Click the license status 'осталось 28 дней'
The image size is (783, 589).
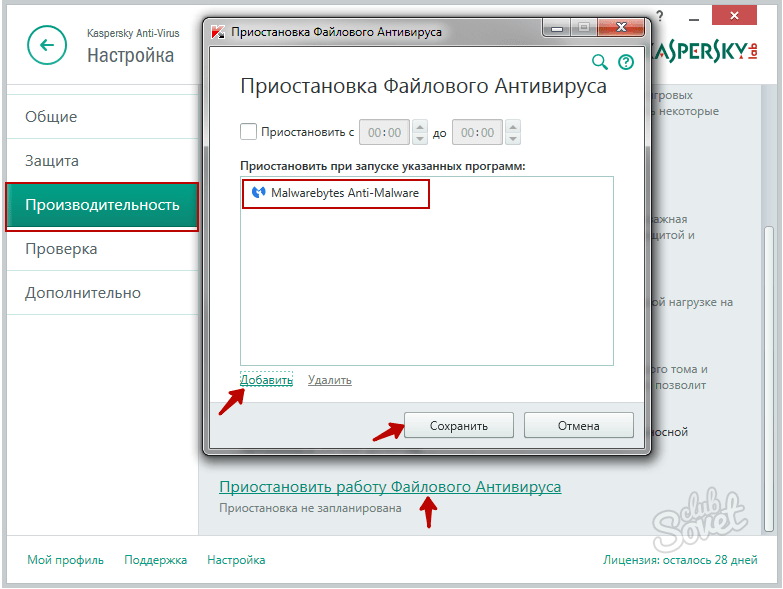[x=680, y=560]
